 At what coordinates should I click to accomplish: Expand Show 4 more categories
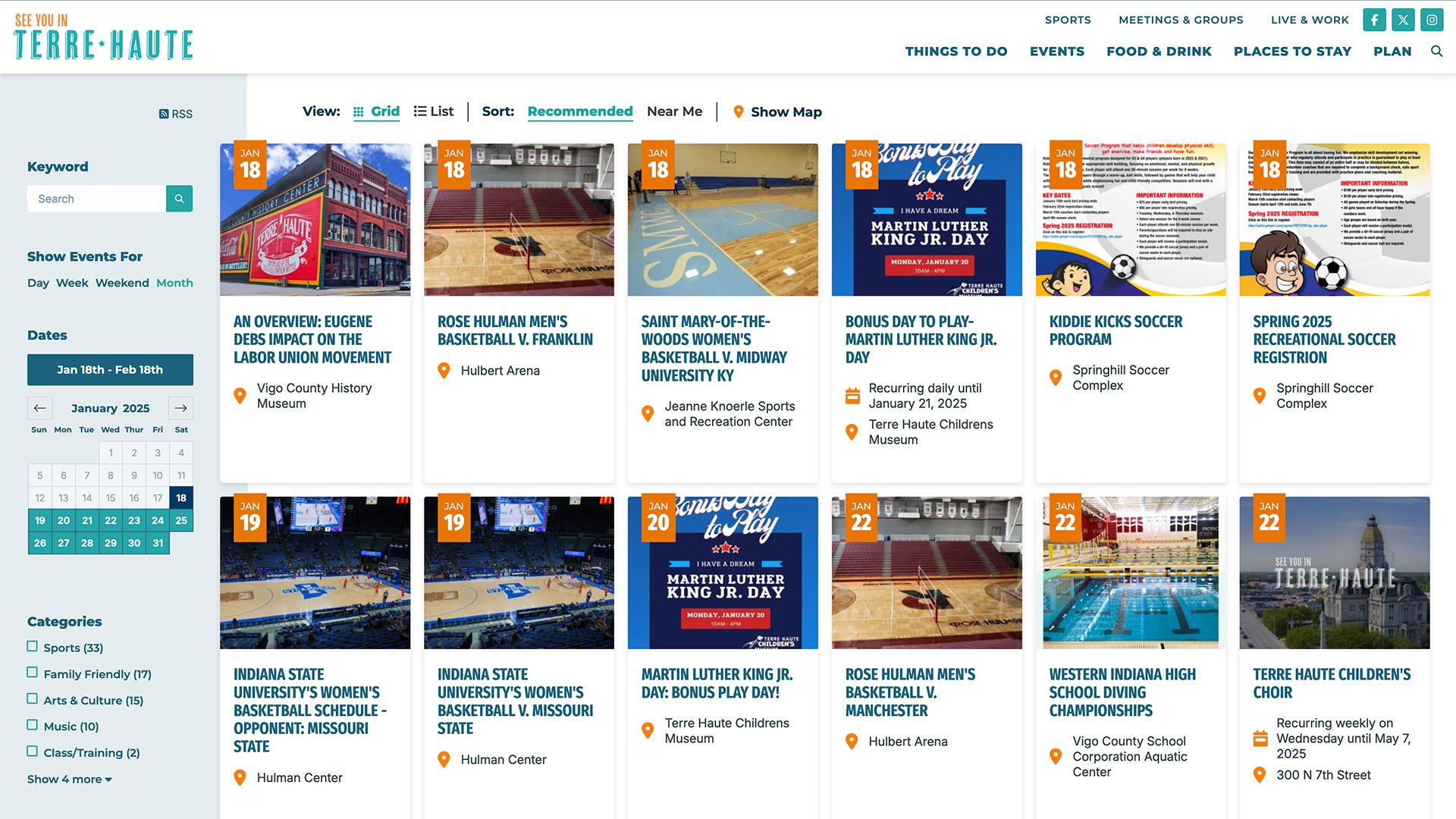pos(69,780)
